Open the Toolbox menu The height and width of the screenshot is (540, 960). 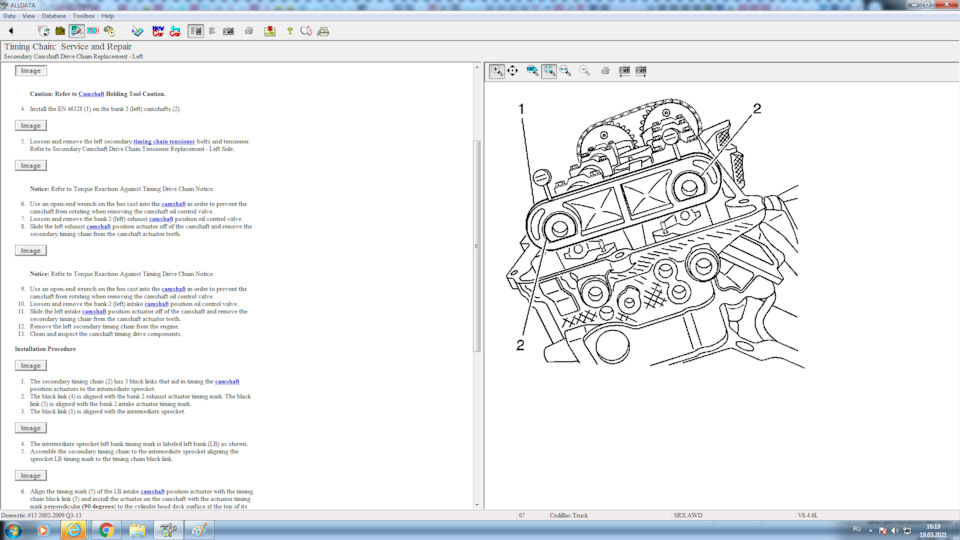(x=84, y=16)
